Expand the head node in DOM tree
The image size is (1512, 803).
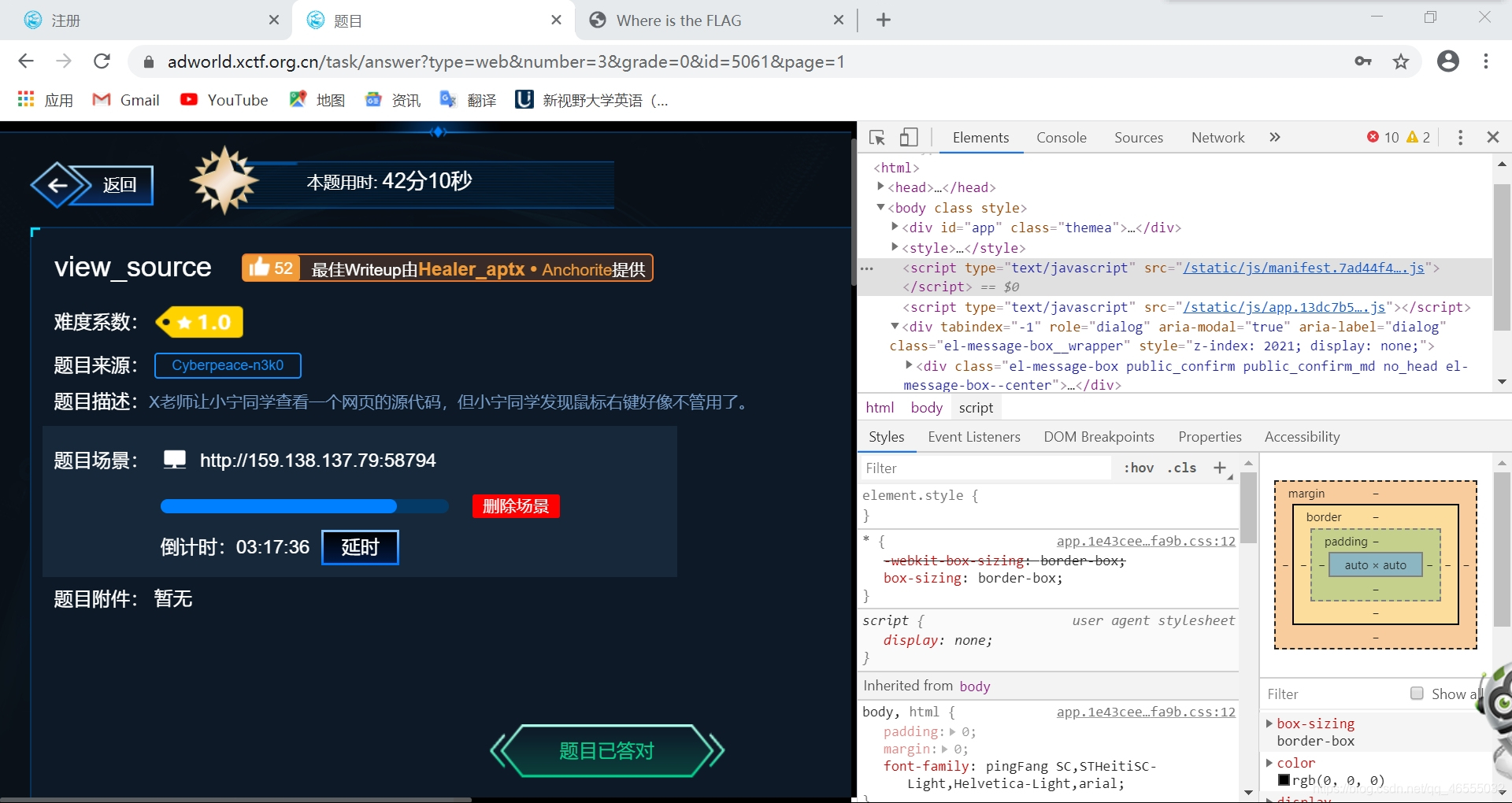[880, 187]
